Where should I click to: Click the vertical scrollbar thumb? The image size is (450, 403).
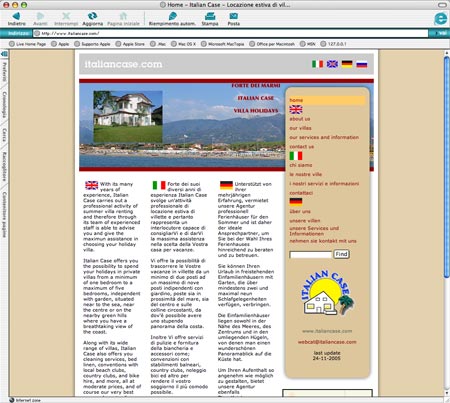(x=447, y=167)
